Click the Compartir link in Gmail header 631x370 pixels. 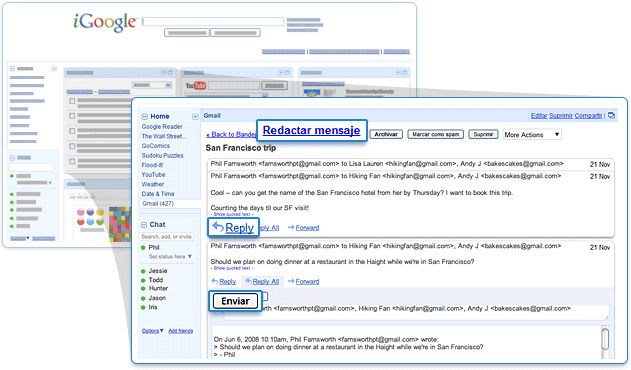[588, 116]
